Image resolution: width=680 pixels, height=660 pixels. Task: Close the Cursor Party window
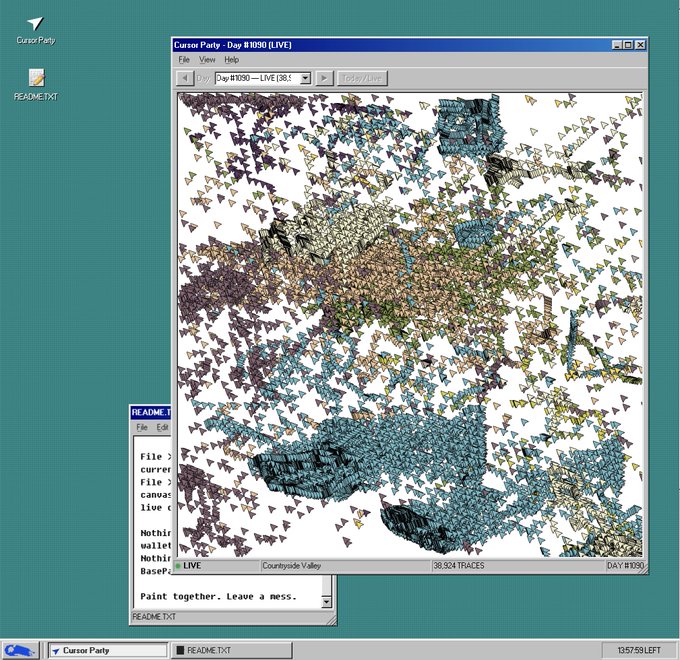(x=640, y=45)
